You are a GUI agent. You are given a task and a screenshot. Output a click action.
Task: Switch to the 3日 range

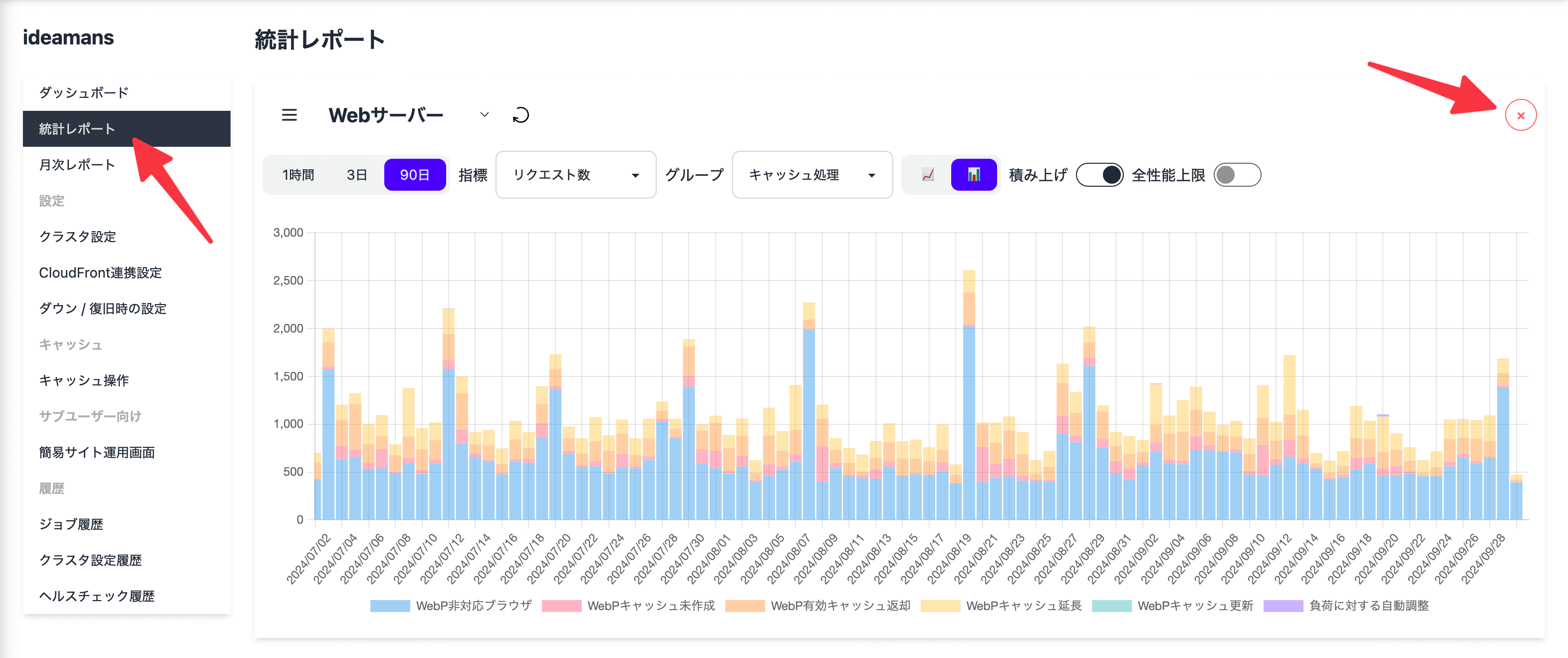[x=357, y=175]
